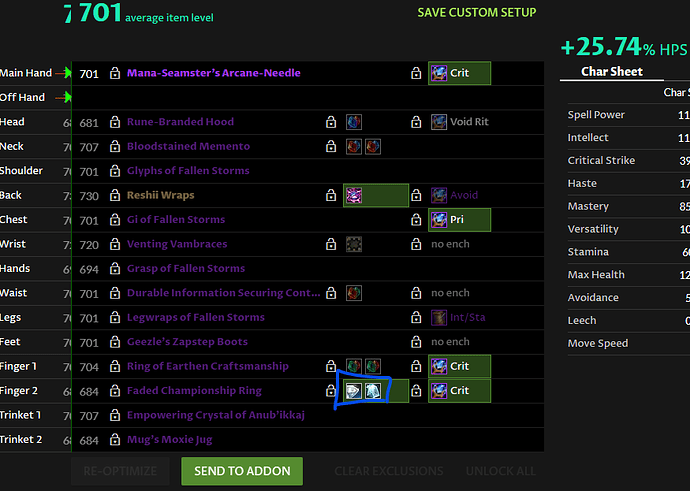Open the Chest Pri enchant selector
This screenshot has height=491, width=690.
tap(459, 220)
